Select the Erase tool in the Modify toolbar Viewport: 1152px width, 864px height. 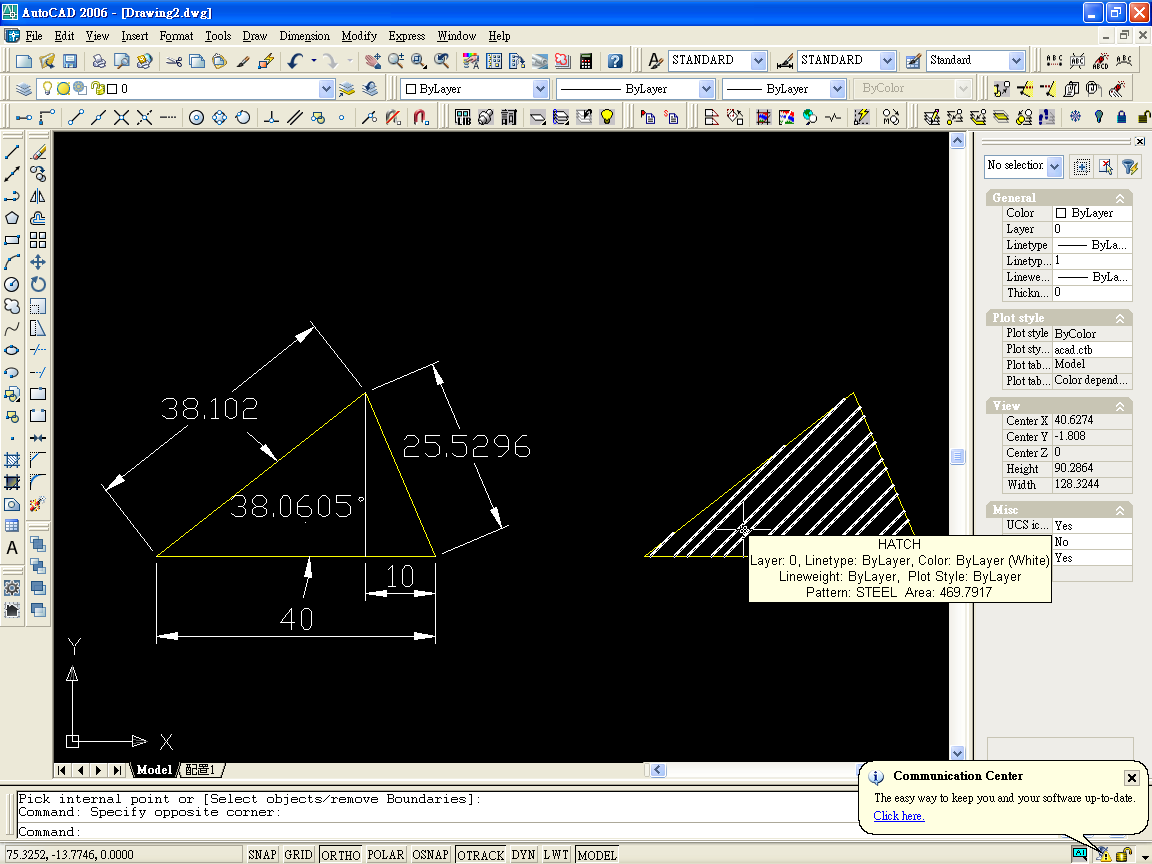38,152
